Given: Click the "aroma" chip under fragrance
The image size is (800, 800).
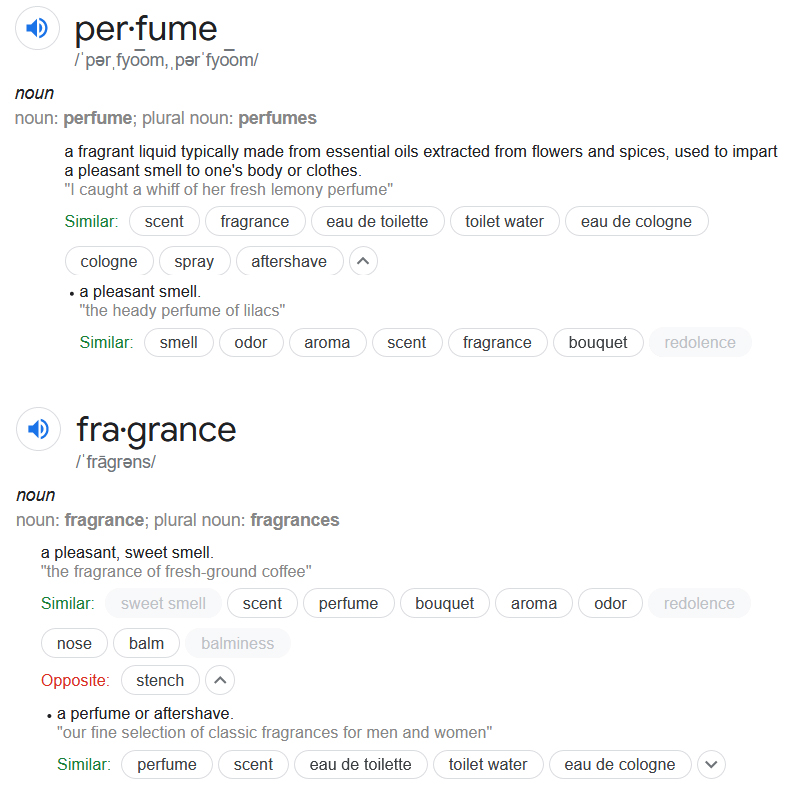Looking at the screenshot, I should (x=534, y=604).
